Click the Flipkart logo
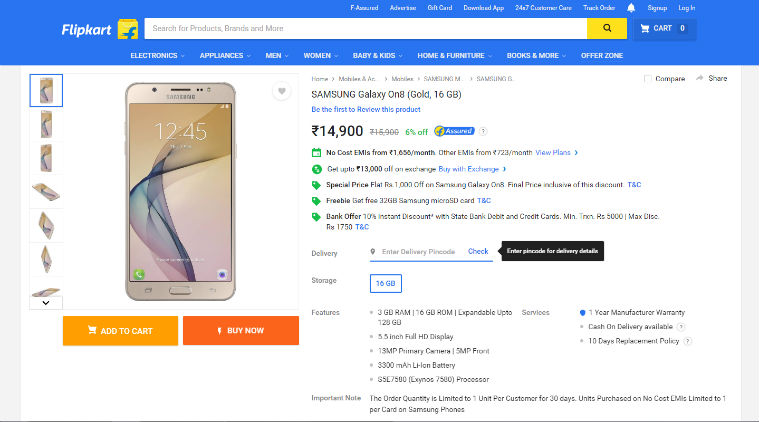The width and height of the screenshot is (759, 422). [100, 30]
